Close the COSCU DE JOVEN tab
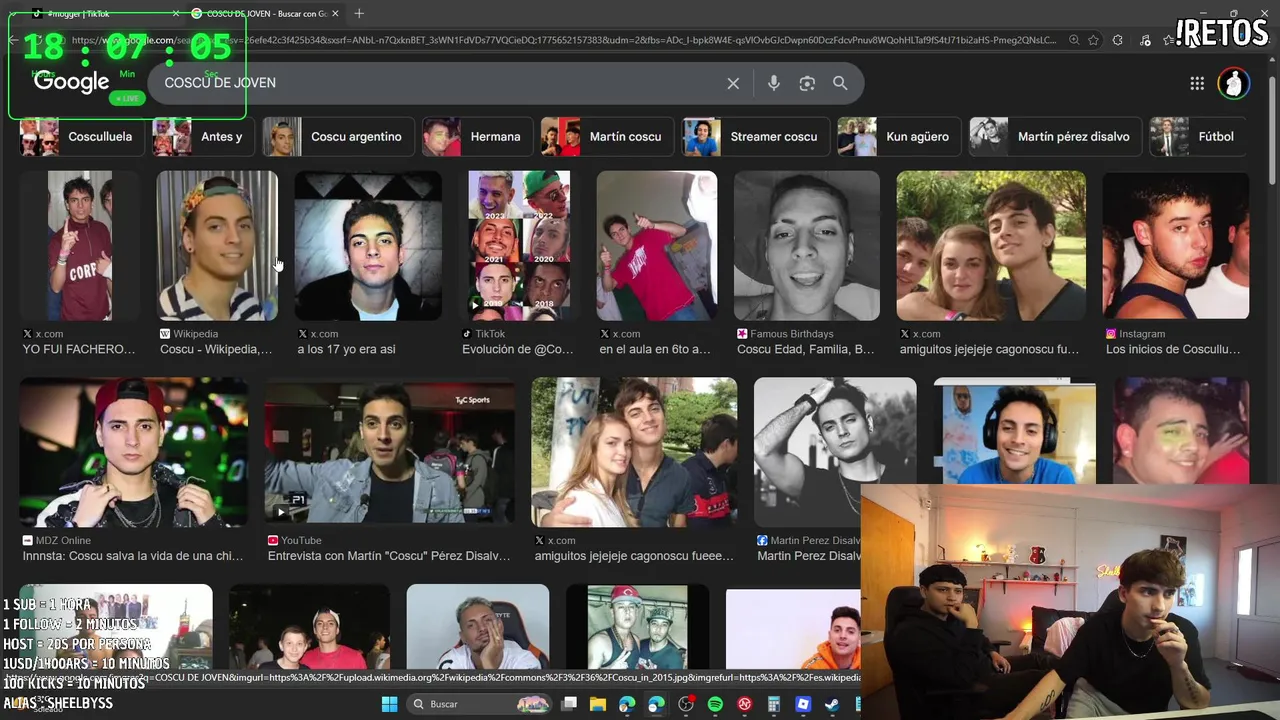Viewport: 1280px width, 720px height. click(335, 13)
